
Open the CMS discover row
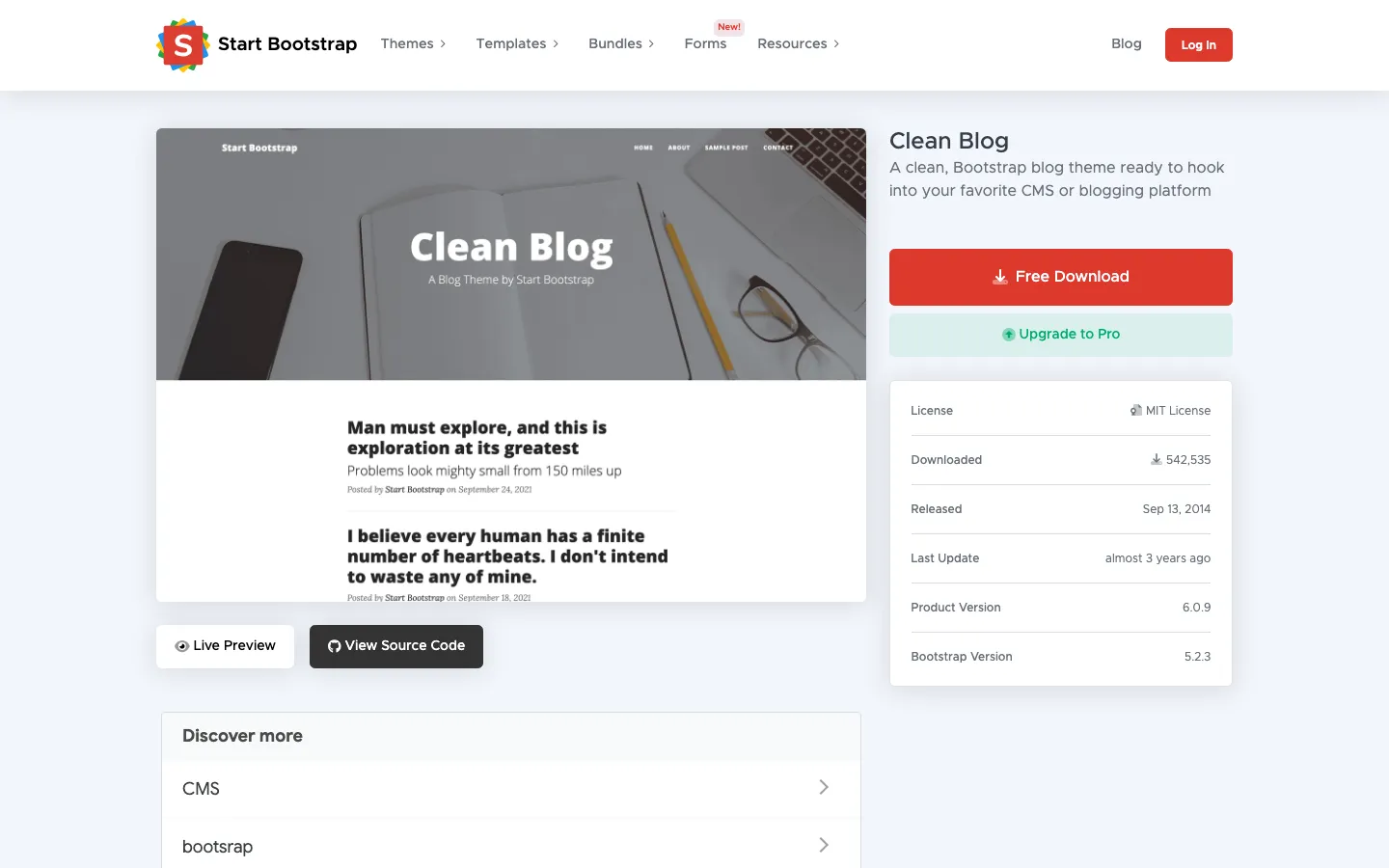coord(511,789)
